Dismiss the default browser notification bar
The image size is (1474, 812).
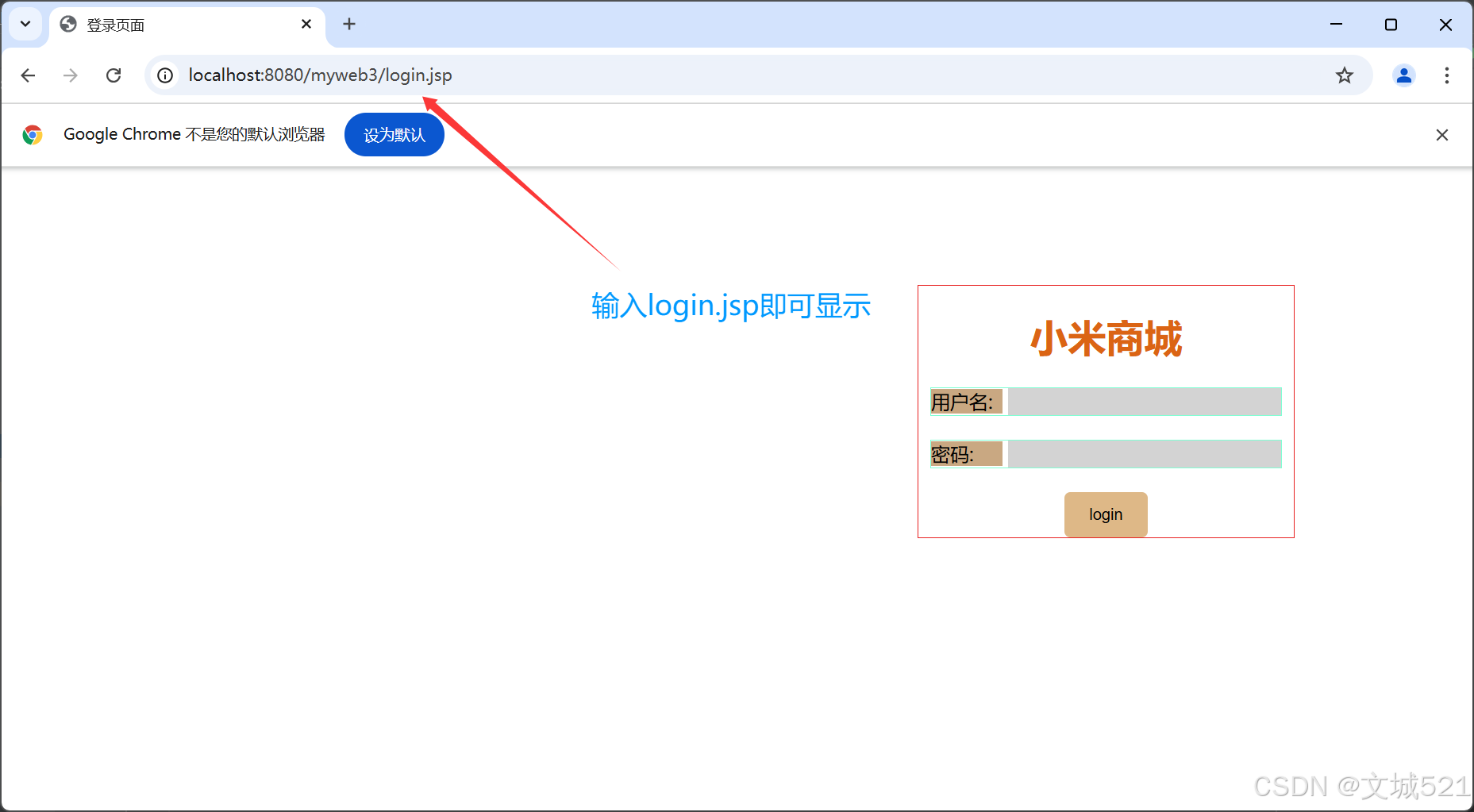1442,135
